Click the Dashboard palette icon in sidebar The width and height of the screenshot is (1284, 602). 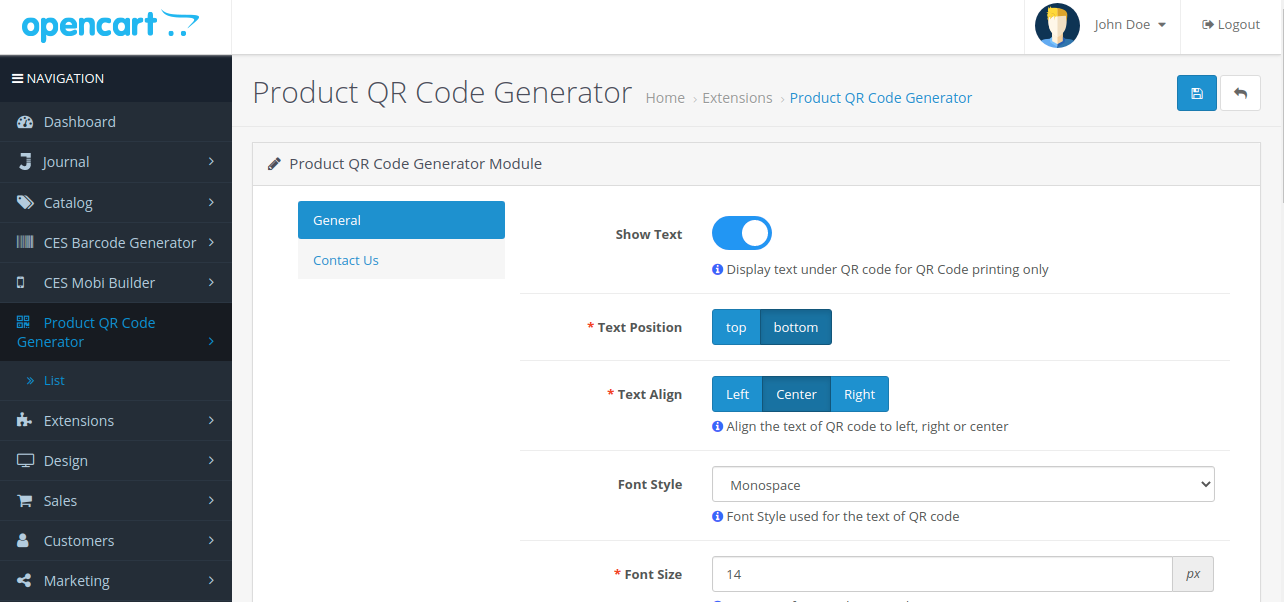[x=25, y=122]
